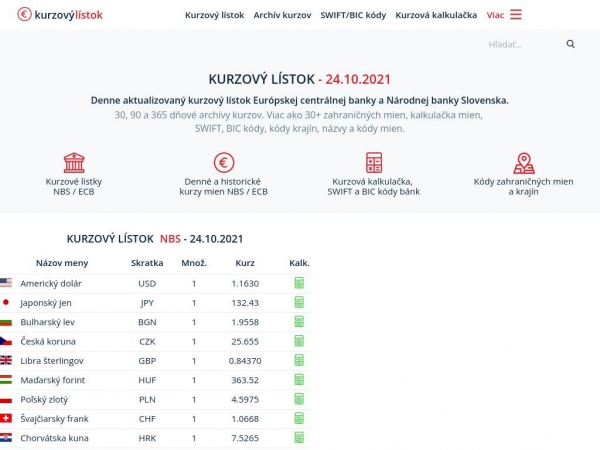Go to Archív kurzov in the navigation
600x450 pixels.
tap(282, 15)
